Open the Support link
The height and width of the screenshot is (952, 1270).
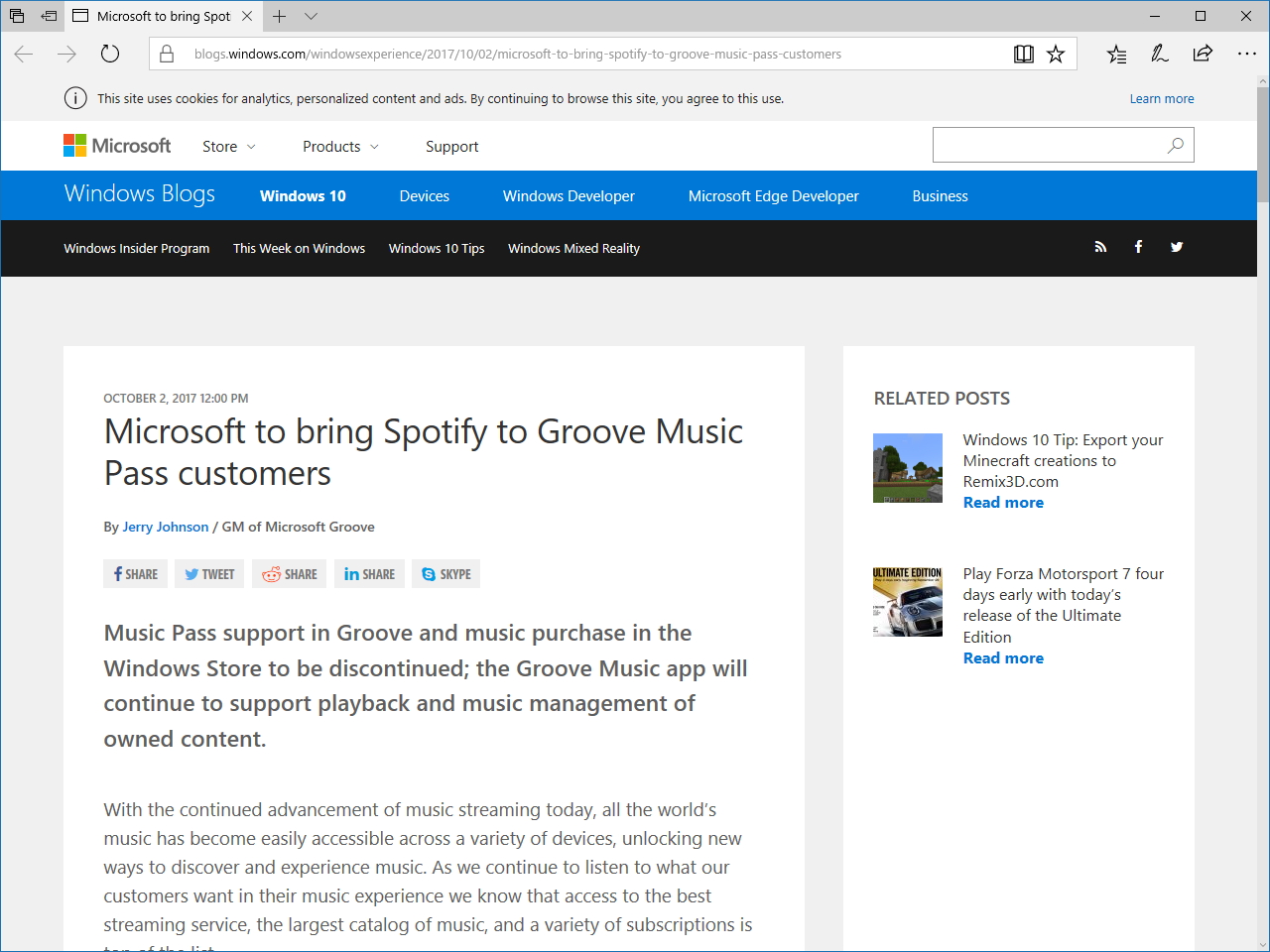pos(451,146)
